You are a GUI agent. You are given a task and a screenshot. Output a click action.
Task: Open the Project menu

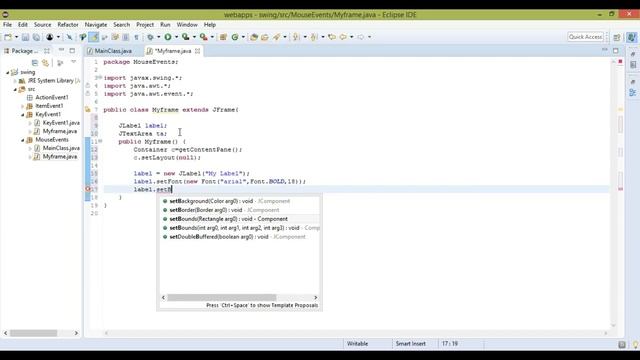point(145,25)
